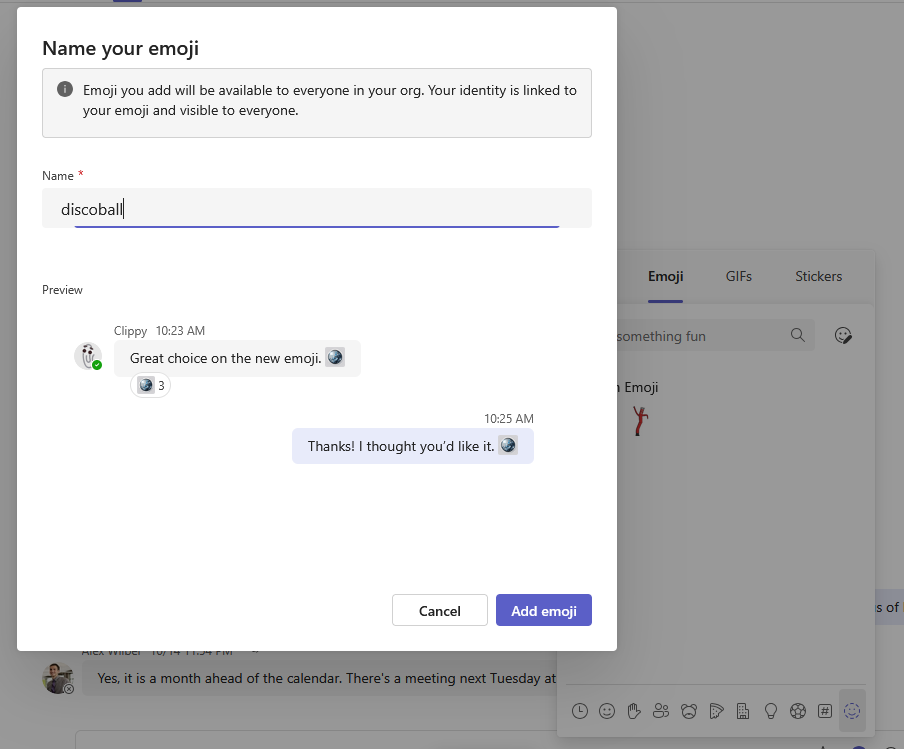This screenshot has width=904, height=749.
Task: Open the recent emojis clock category
Action: tap(580, 711)
